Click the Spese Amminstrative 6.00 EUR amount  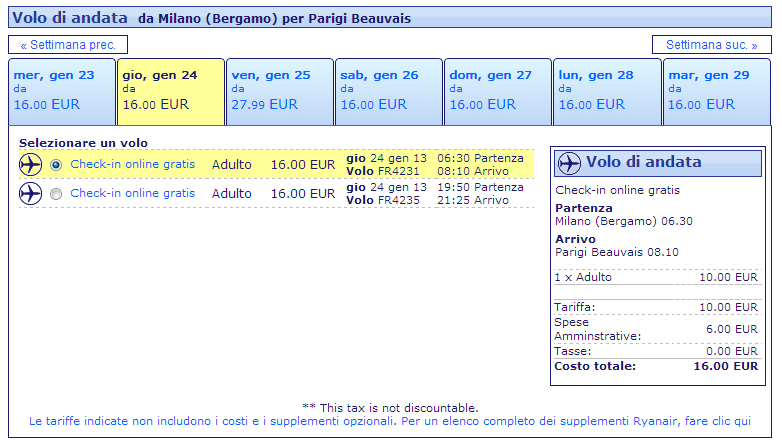732,329
